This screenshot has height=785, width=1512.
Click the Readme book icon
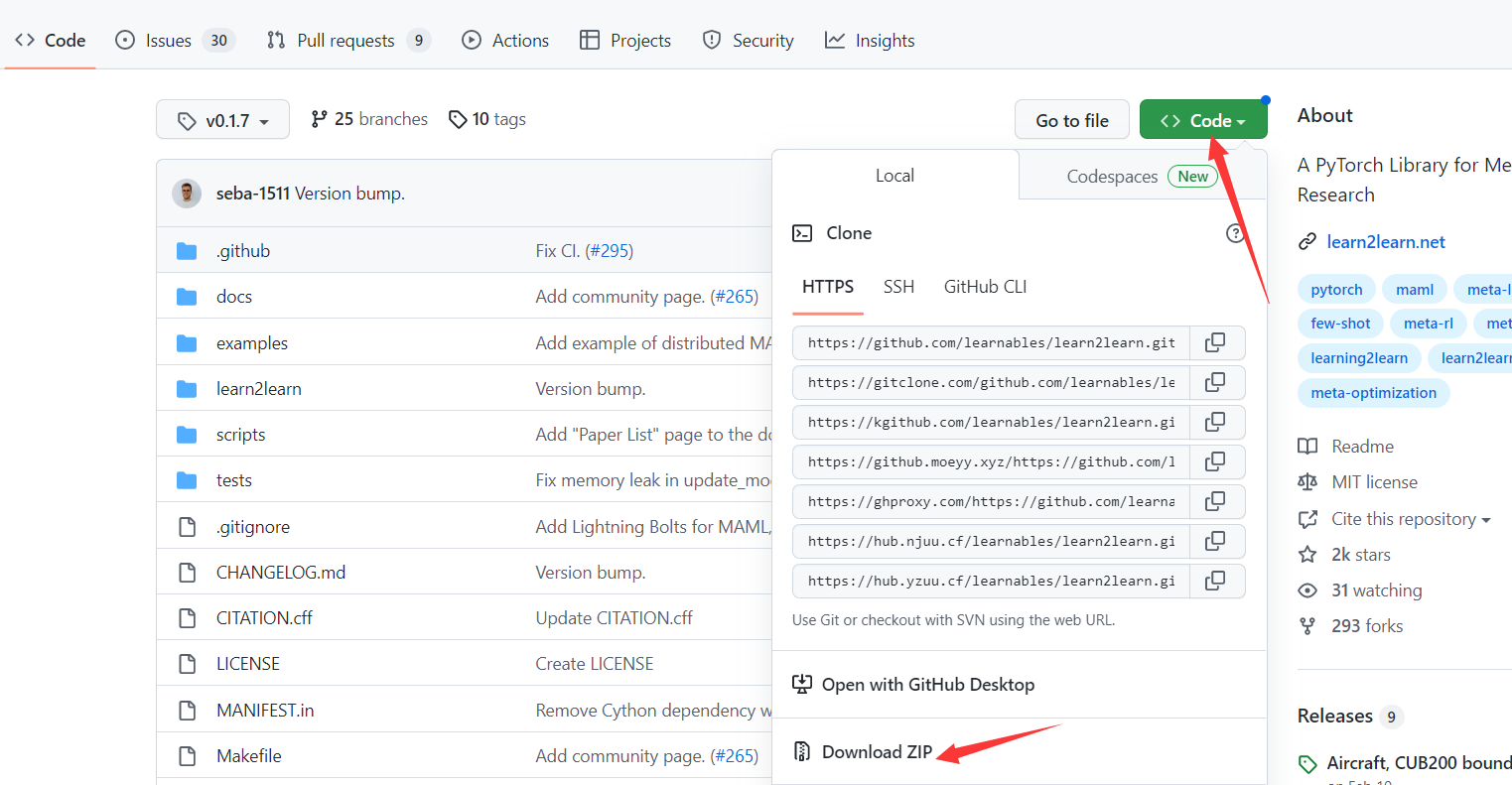pos(1307,447)
